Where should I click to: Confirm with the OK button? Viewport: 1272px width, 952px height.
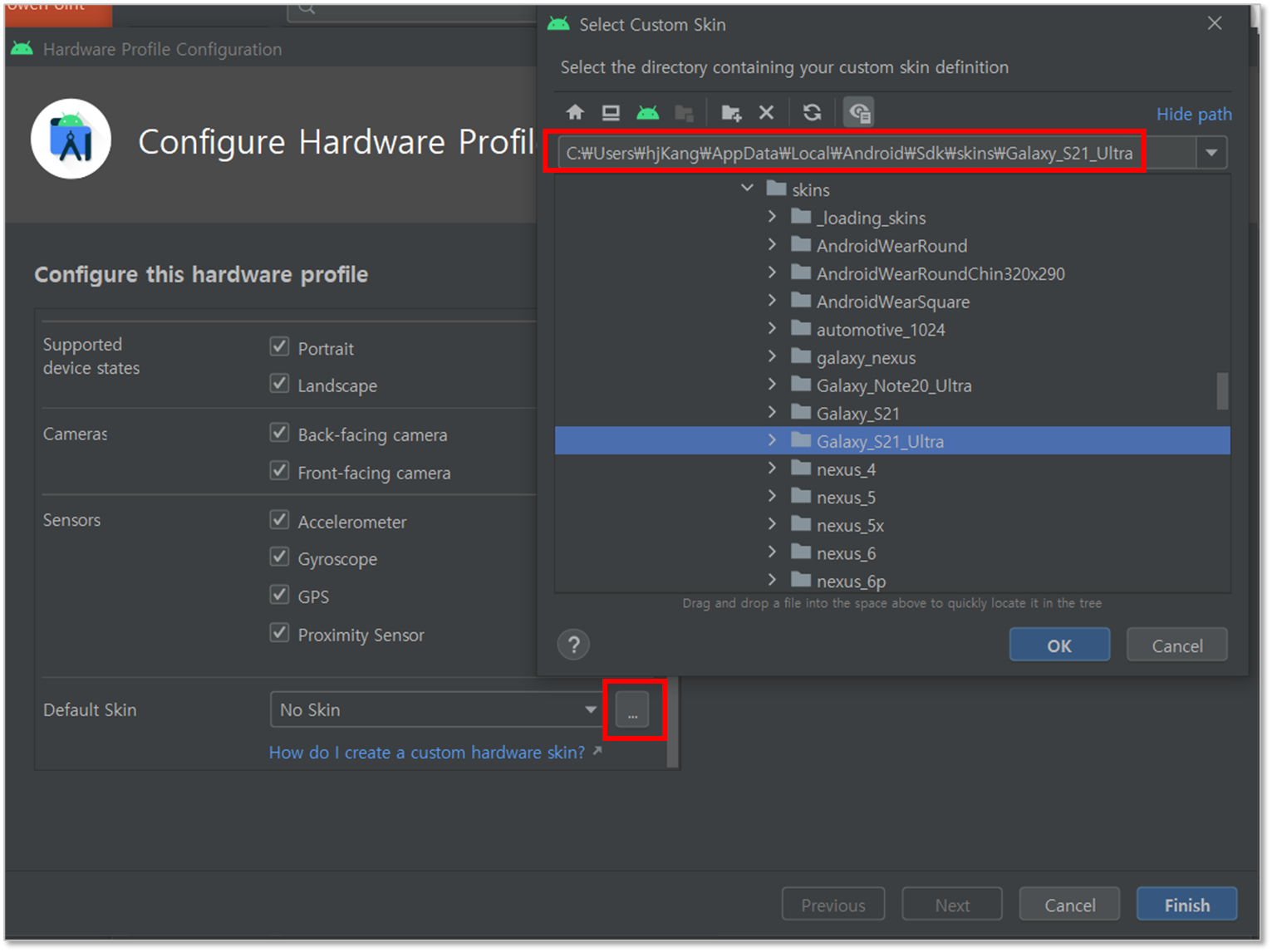pyautogui.click(x=1059, y=645)
